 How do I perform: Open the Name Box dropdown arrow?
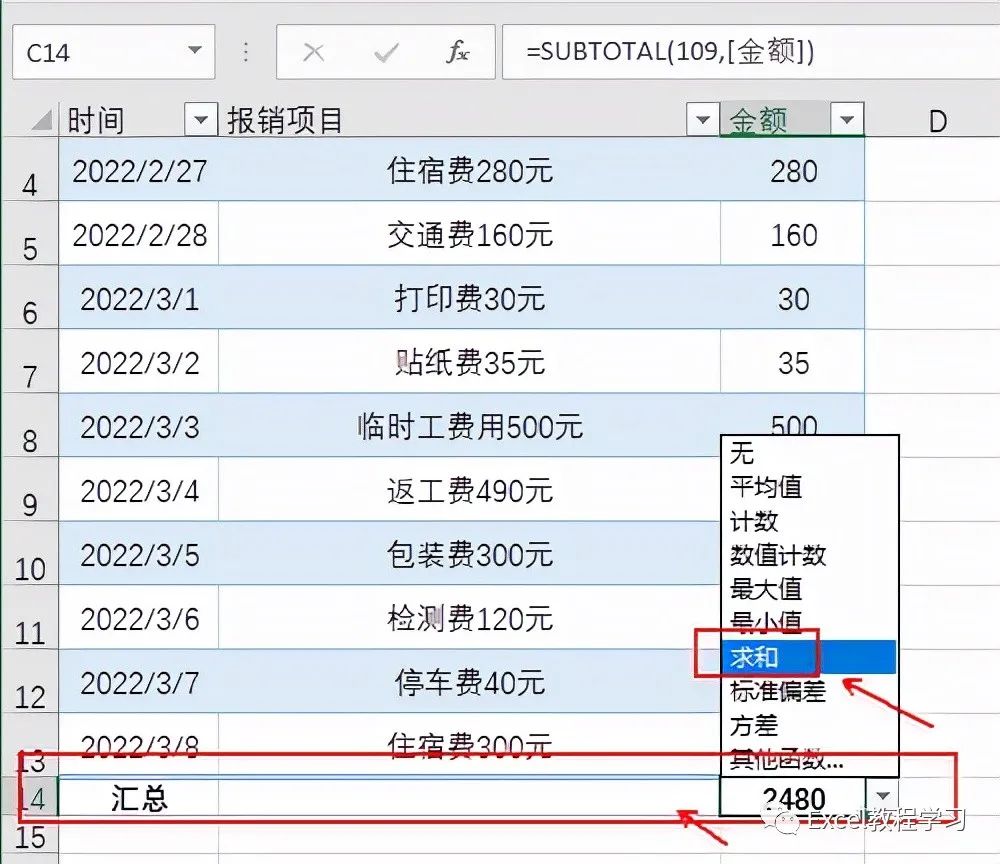click(x=195, y=50)
